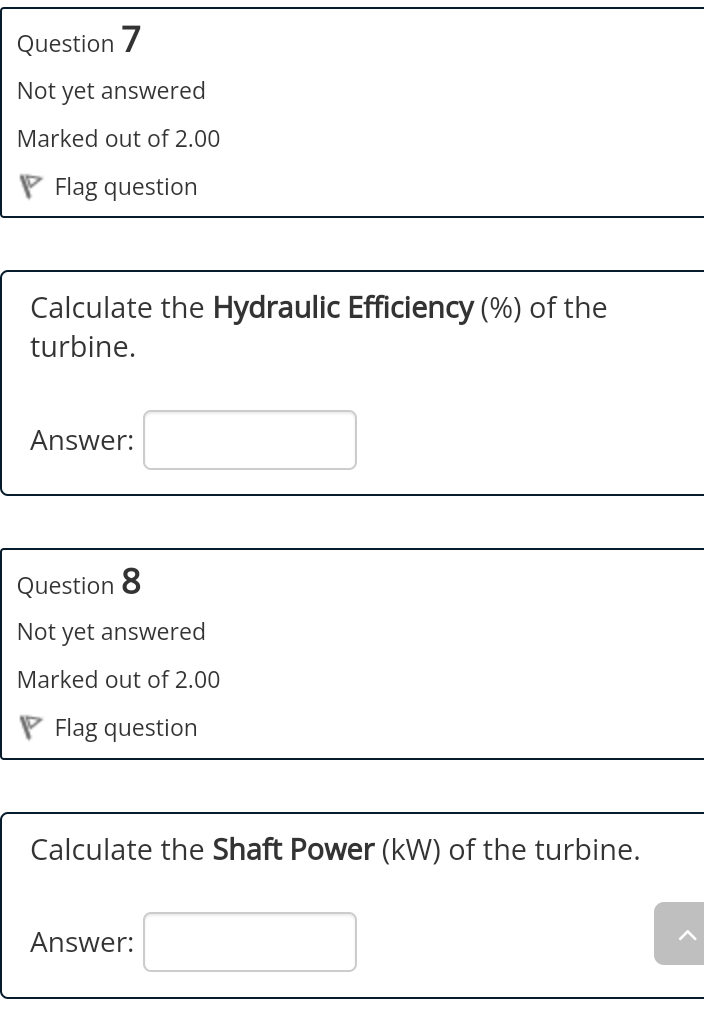The height and width of the screenshot is (1016, 704).
Task: Click the flag icon for Question 7
Action: tap(31, 187)
